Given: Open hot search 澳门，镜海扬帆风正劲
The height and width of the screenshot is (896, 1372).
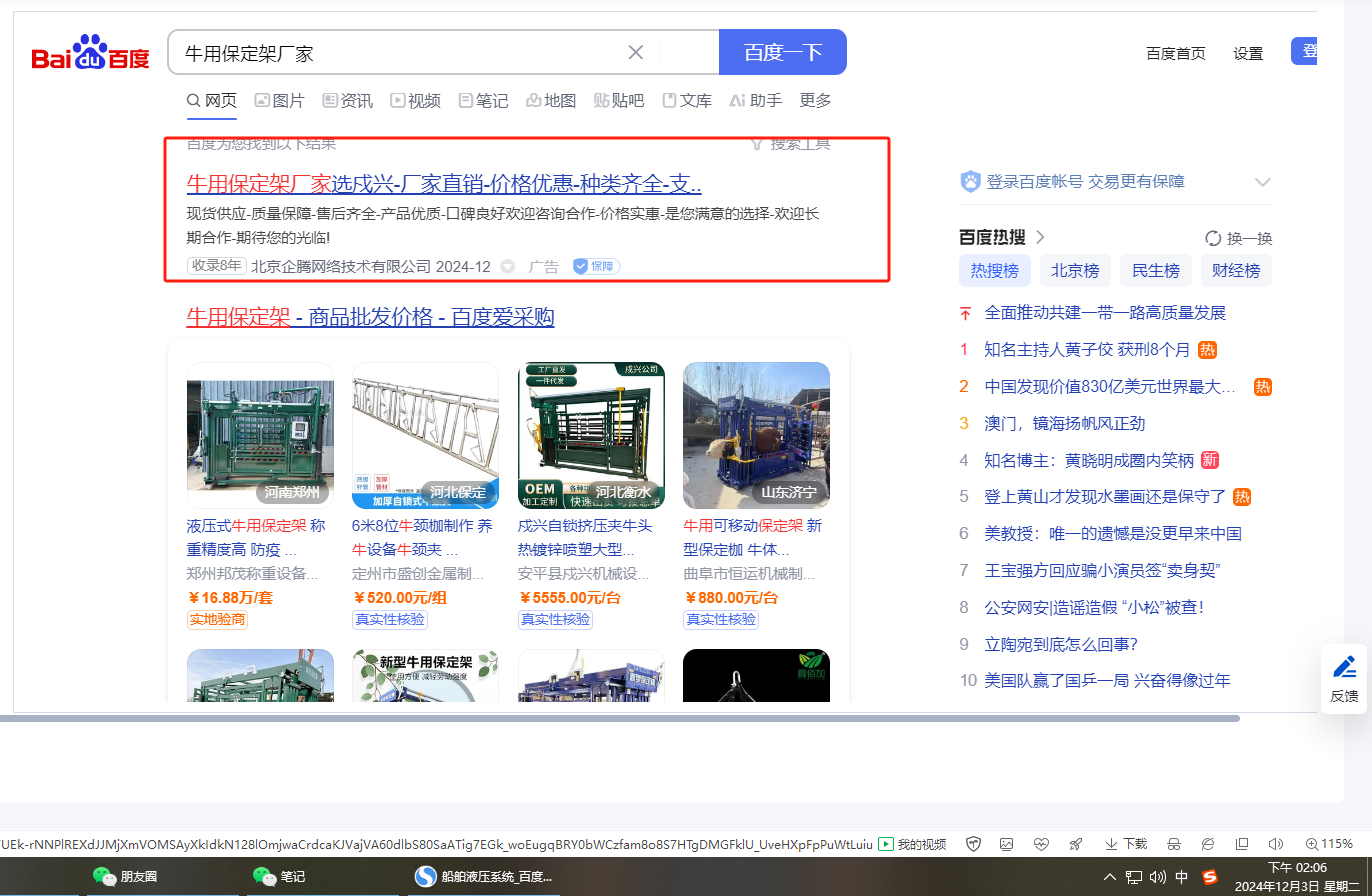Looking at the screenshot, I should click(x=1065, y=423).
